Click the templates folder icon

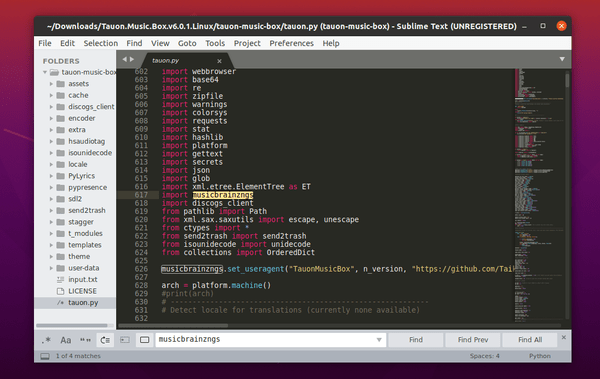pos(60,245)
